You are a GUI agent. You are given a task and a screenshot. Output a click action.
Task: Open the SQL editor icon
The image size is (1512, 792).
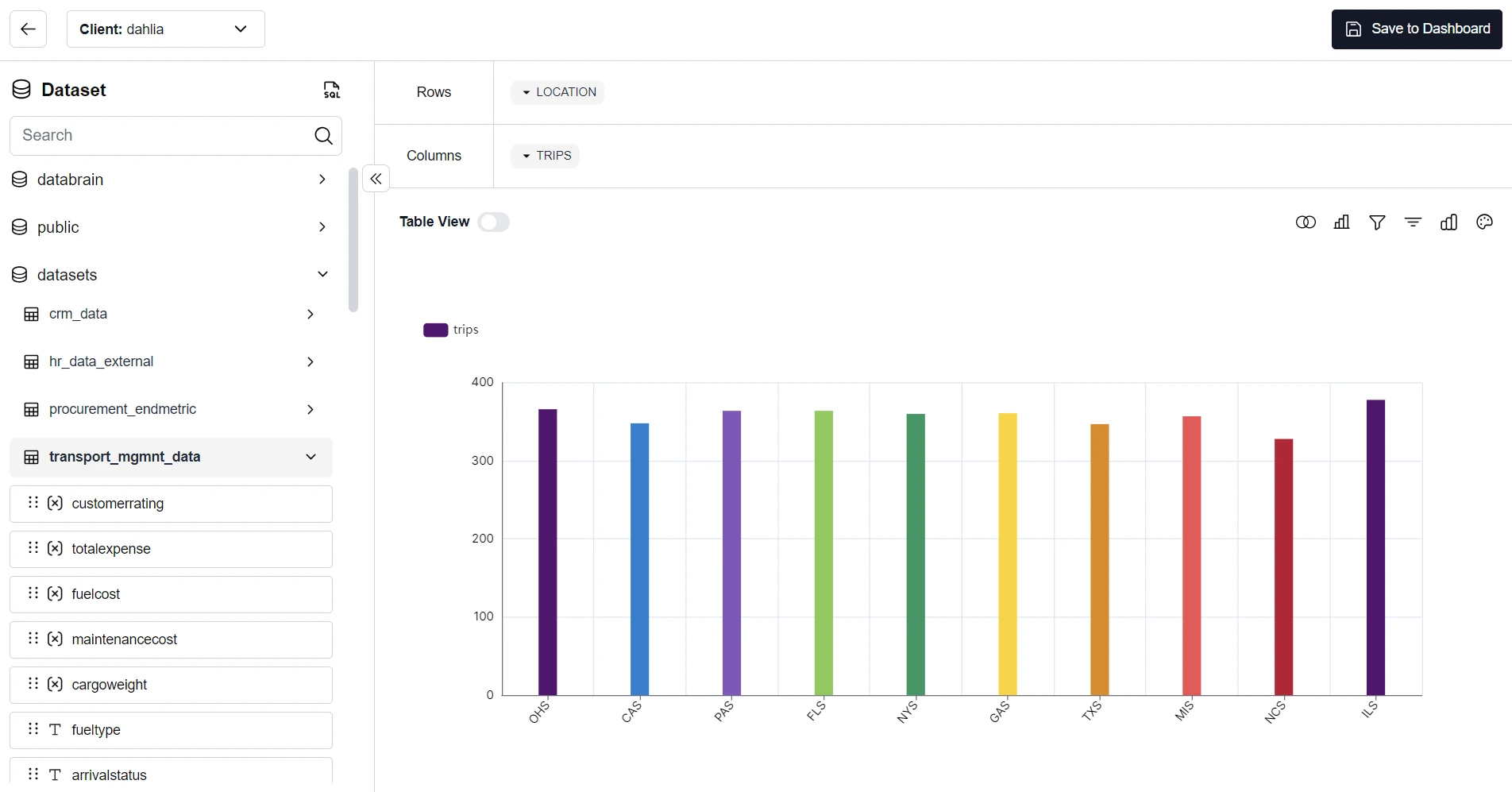tap(331, 90)
